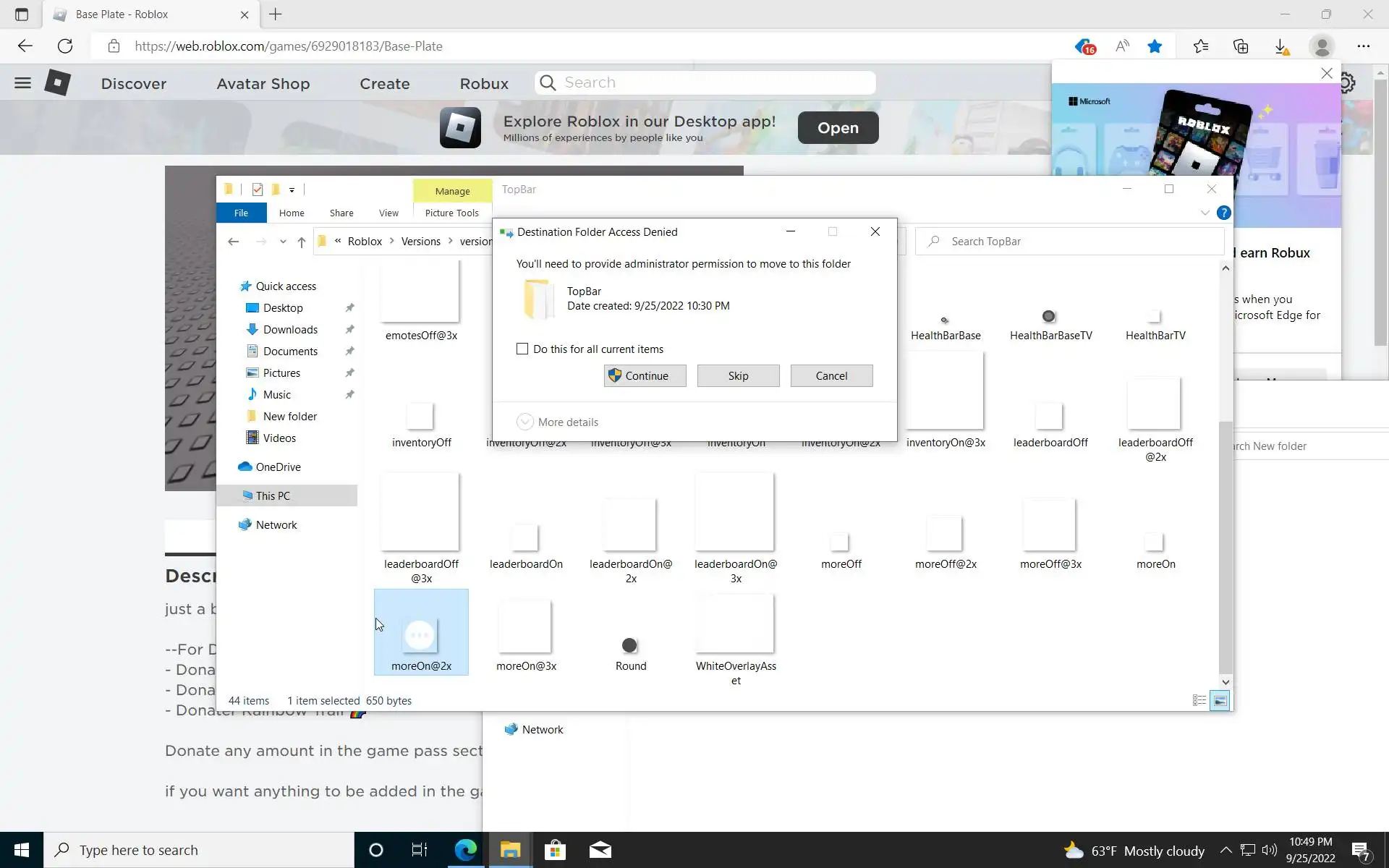The height and width of the screenshot is (868, 1389).
Task: Check 'Do this for all current items'
Action: click(522, 349)
